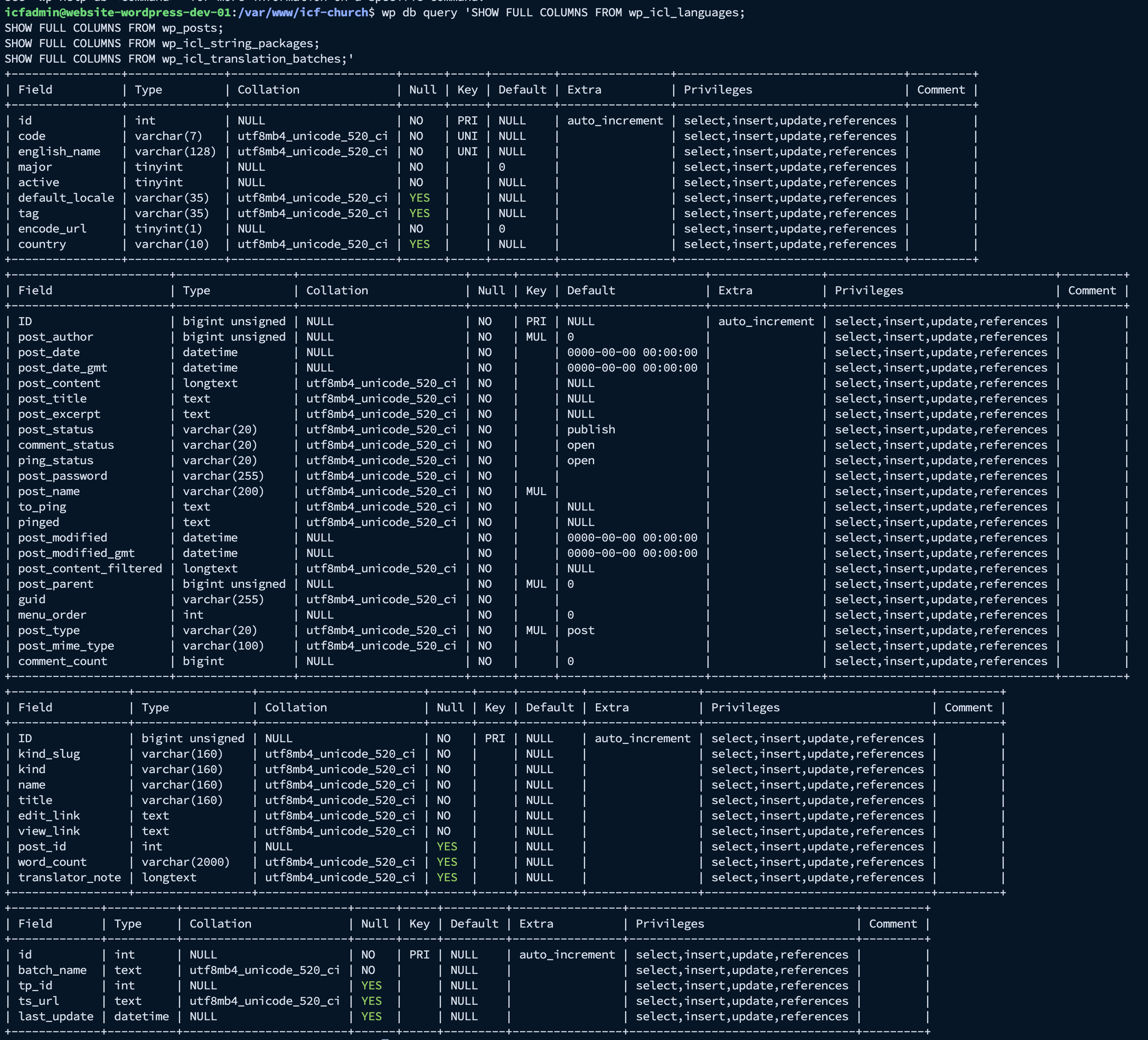Click the YES null value in tag row
This screenshot has width=1148, height=1040.
420,213
